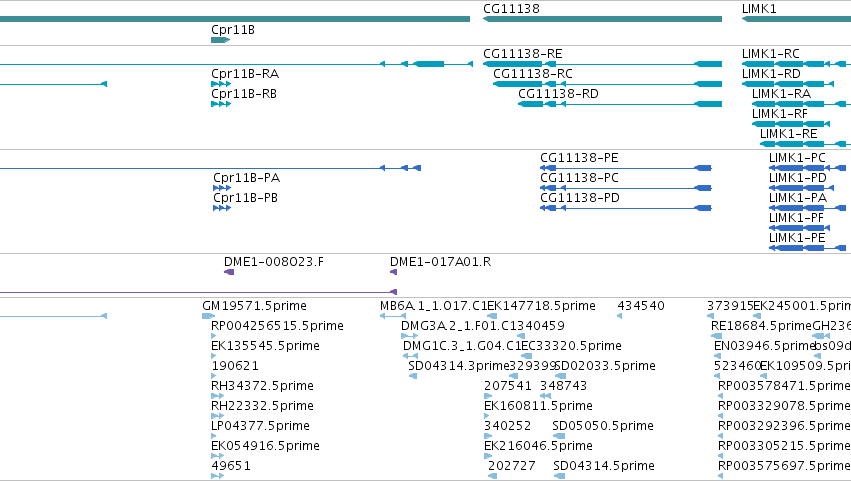
Task: Select the Cpr11B gene glyph
Action: [220, 40]
